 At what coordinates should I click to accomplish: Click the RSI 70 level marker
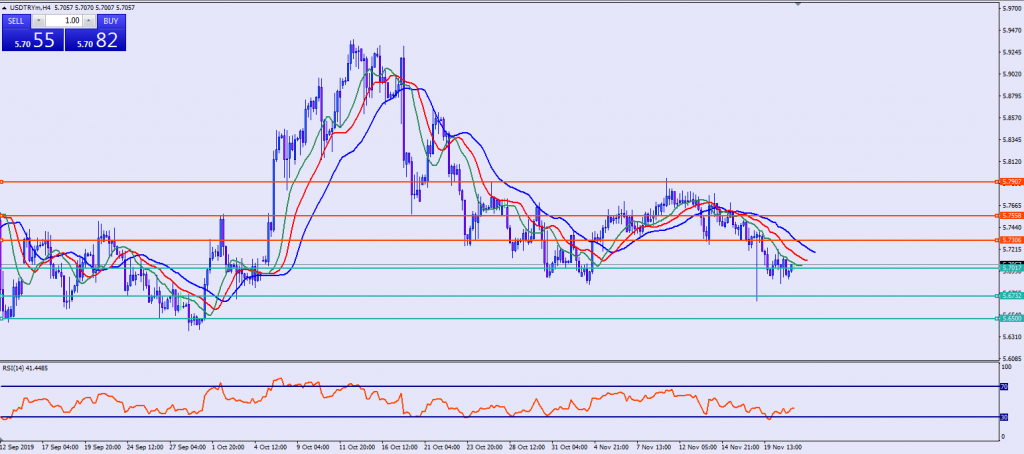point(1004,386)
